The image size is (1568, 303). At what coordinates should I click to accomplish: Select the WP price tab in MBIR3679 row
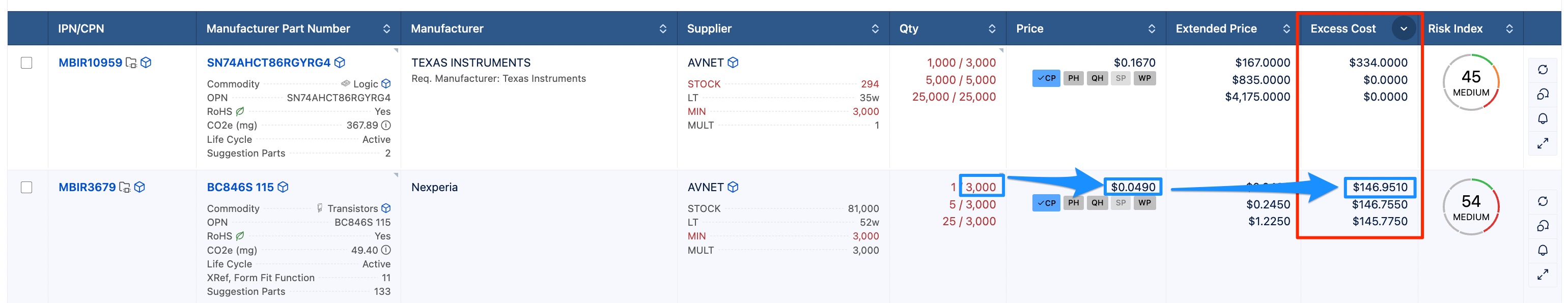tap(1144, 203)
